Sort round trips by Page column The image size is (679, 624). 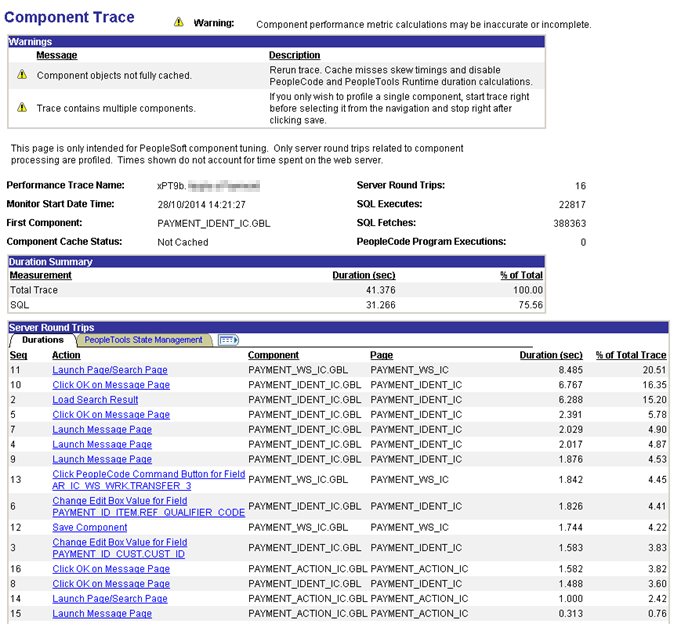[382, 355]
